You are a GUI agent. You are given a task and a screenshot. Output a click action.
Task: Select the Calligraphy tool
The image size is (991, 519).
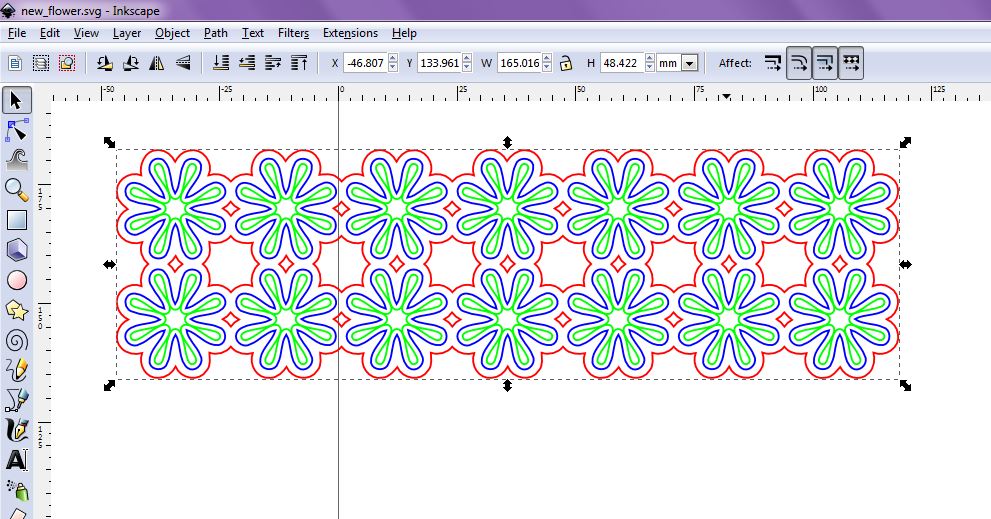pyautogui.click(x=17, y=430)
